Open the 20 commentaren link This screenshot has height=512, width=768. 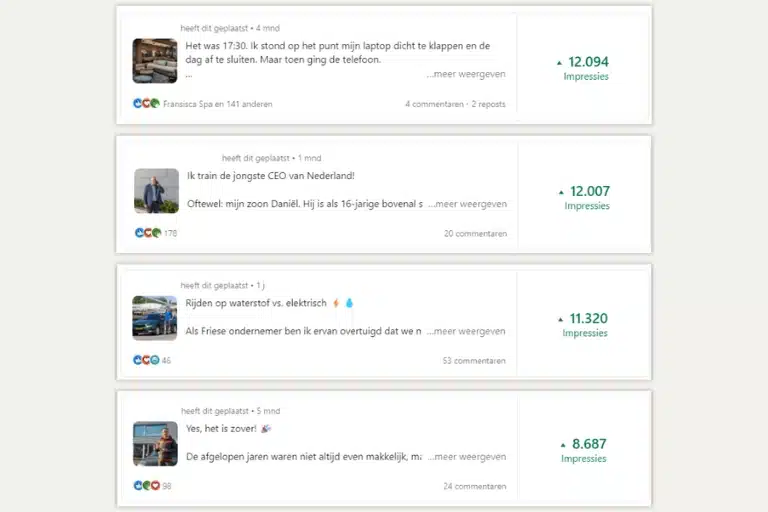[x=475, y=234]
